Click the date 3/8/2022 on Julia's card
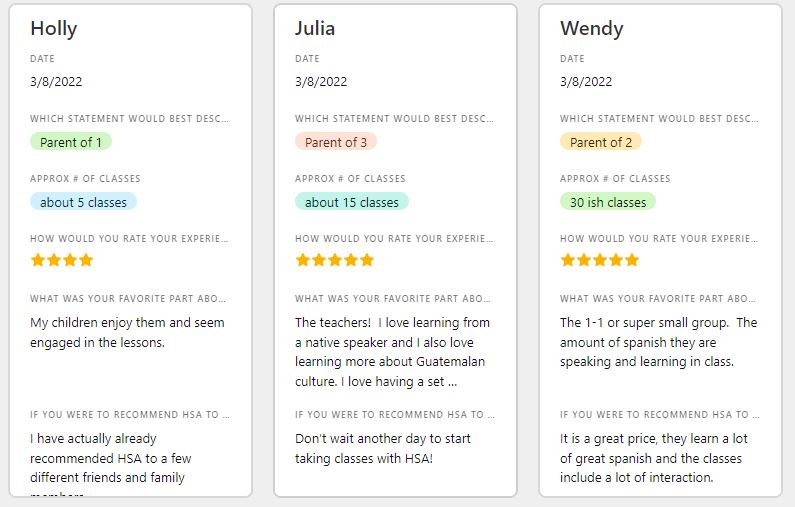Viewport: 795px width, 507px height. coord(321,82)
